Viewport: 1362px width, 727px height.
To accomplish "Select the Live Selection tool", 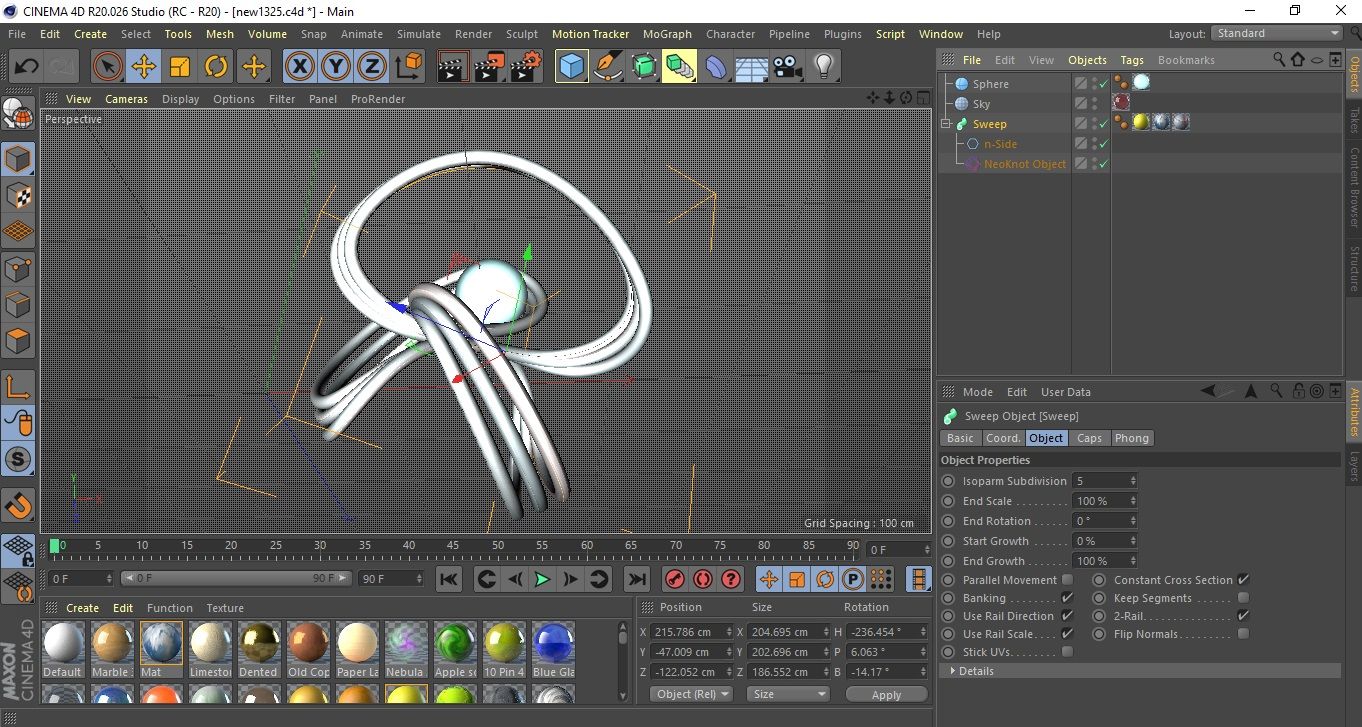I will [x=108, y=67].
